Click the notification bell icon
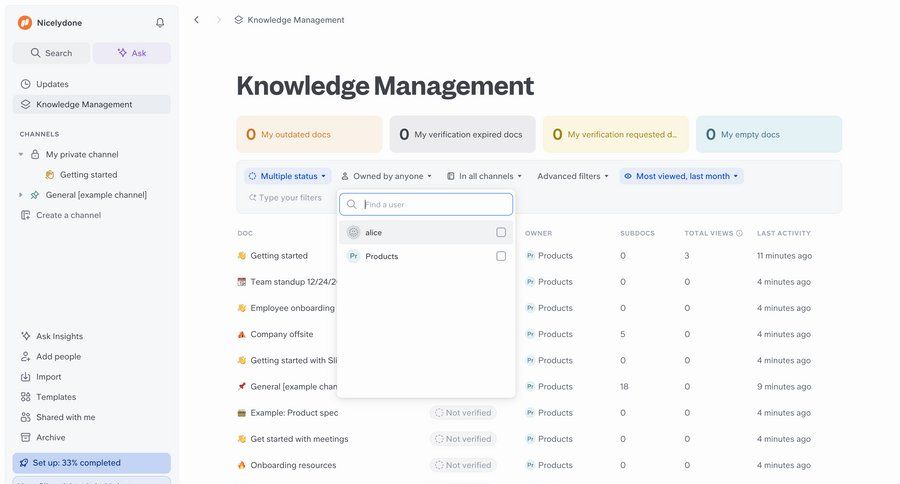The image size is (900, 484). pos(160,23)
